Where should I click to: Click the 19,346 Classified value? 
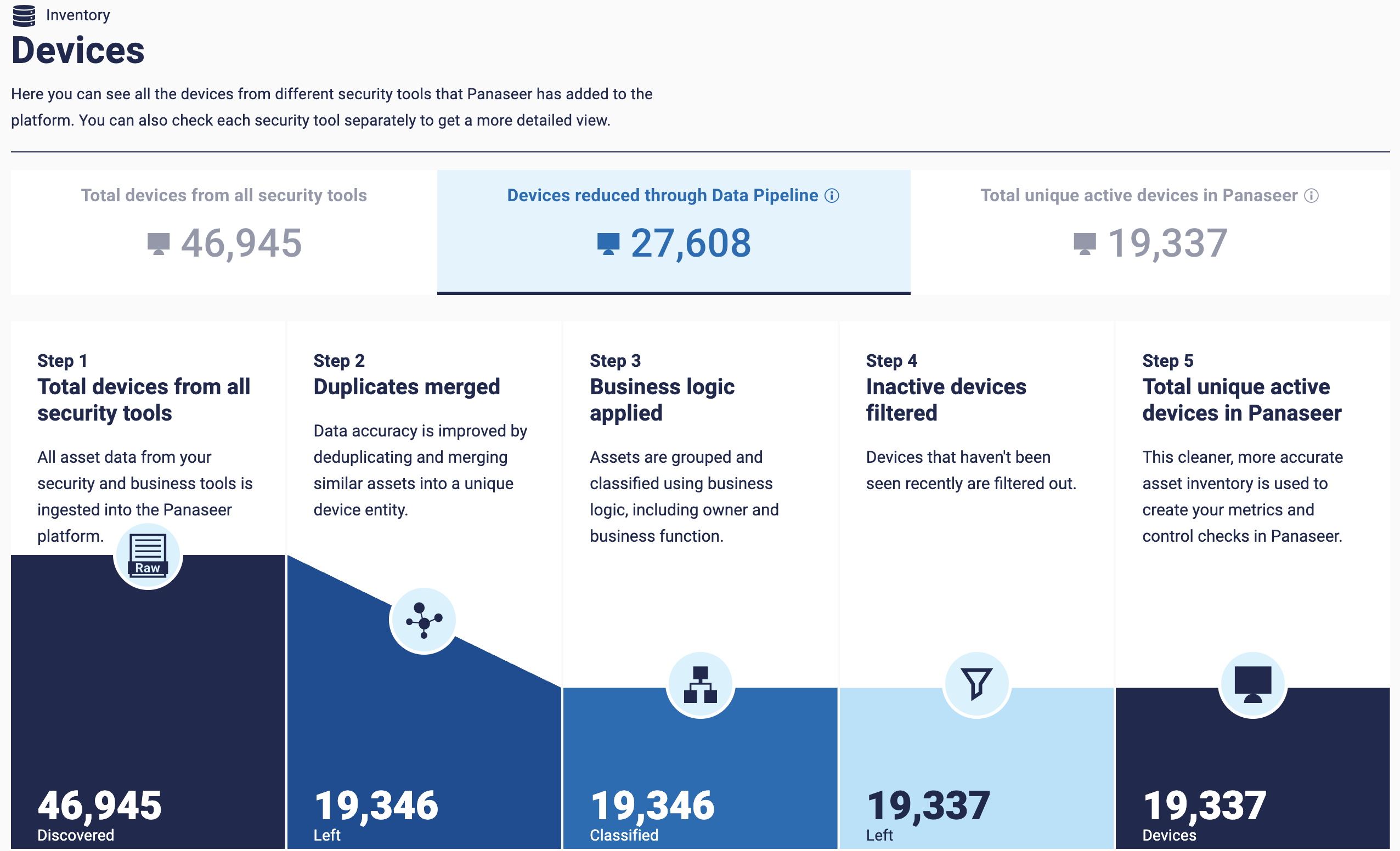click(652, 805)
